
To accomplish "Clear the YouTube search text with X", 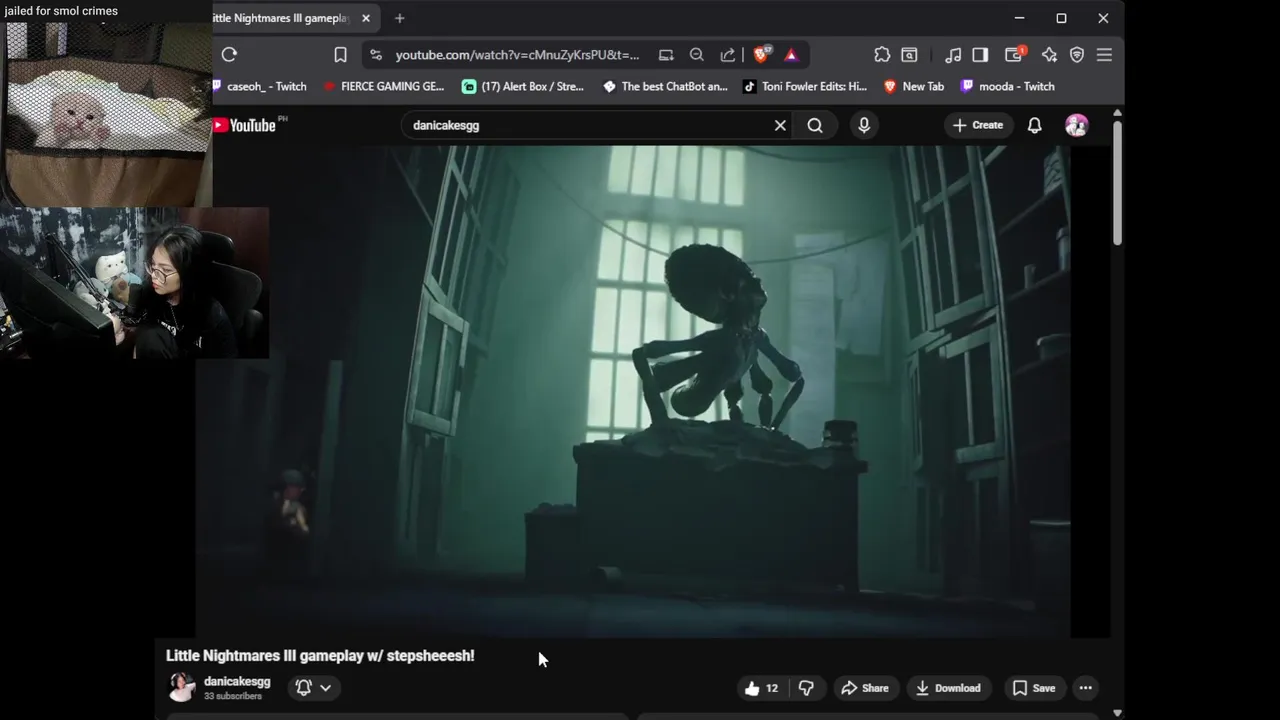I will coord(780,125).
